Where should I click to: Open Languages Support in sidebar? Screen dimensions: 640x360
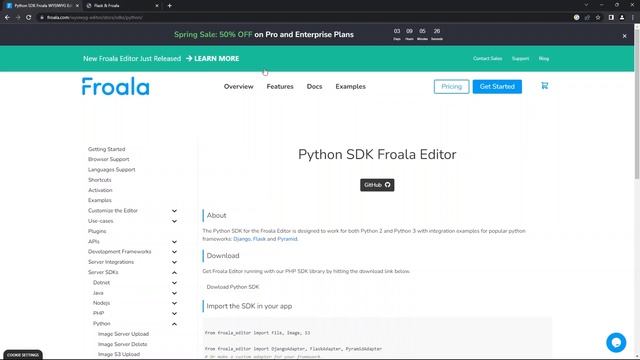pyautogui.click(x=111, y=170)
